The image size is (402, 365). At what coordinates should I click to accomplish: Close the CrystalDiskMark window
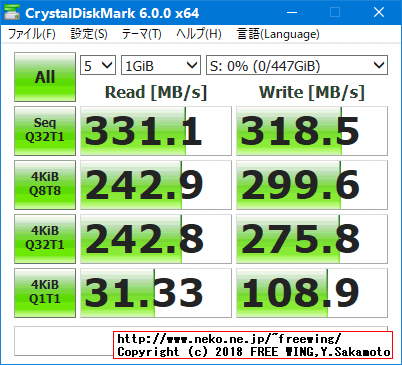pos(379,13)
